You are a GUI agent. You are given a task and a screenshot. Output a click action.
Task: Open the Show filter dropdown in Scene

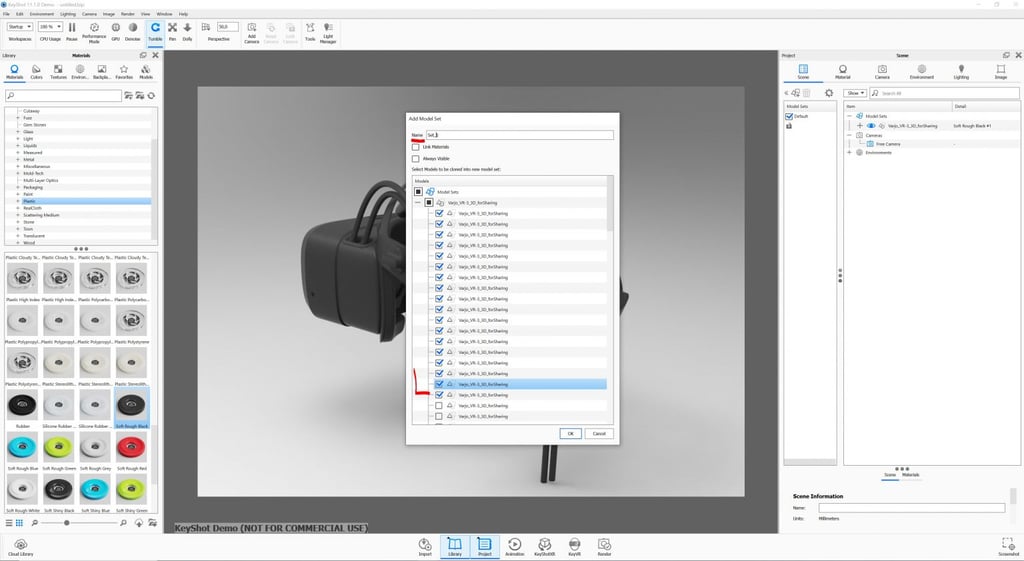click(855, 93)
